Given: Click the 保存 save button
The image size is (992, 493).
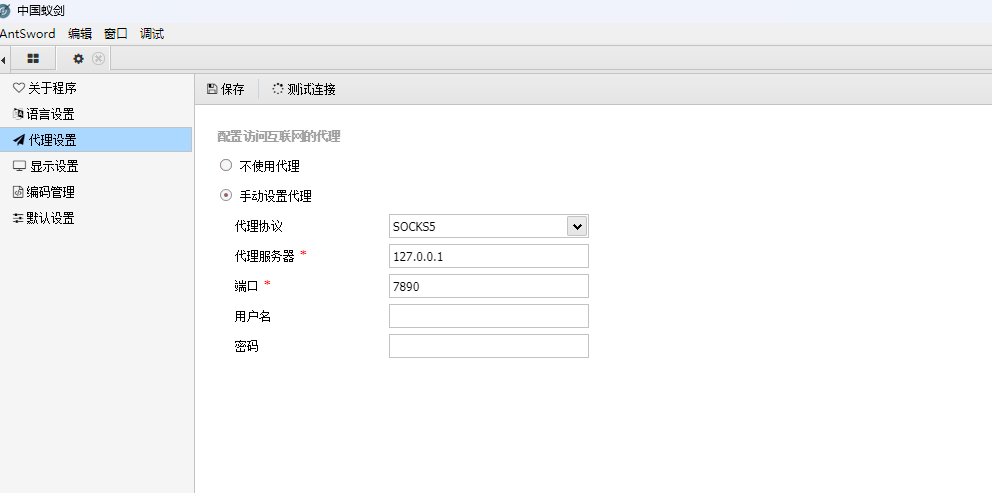Looking at the screenshot, I should click(x=226, y=89).
